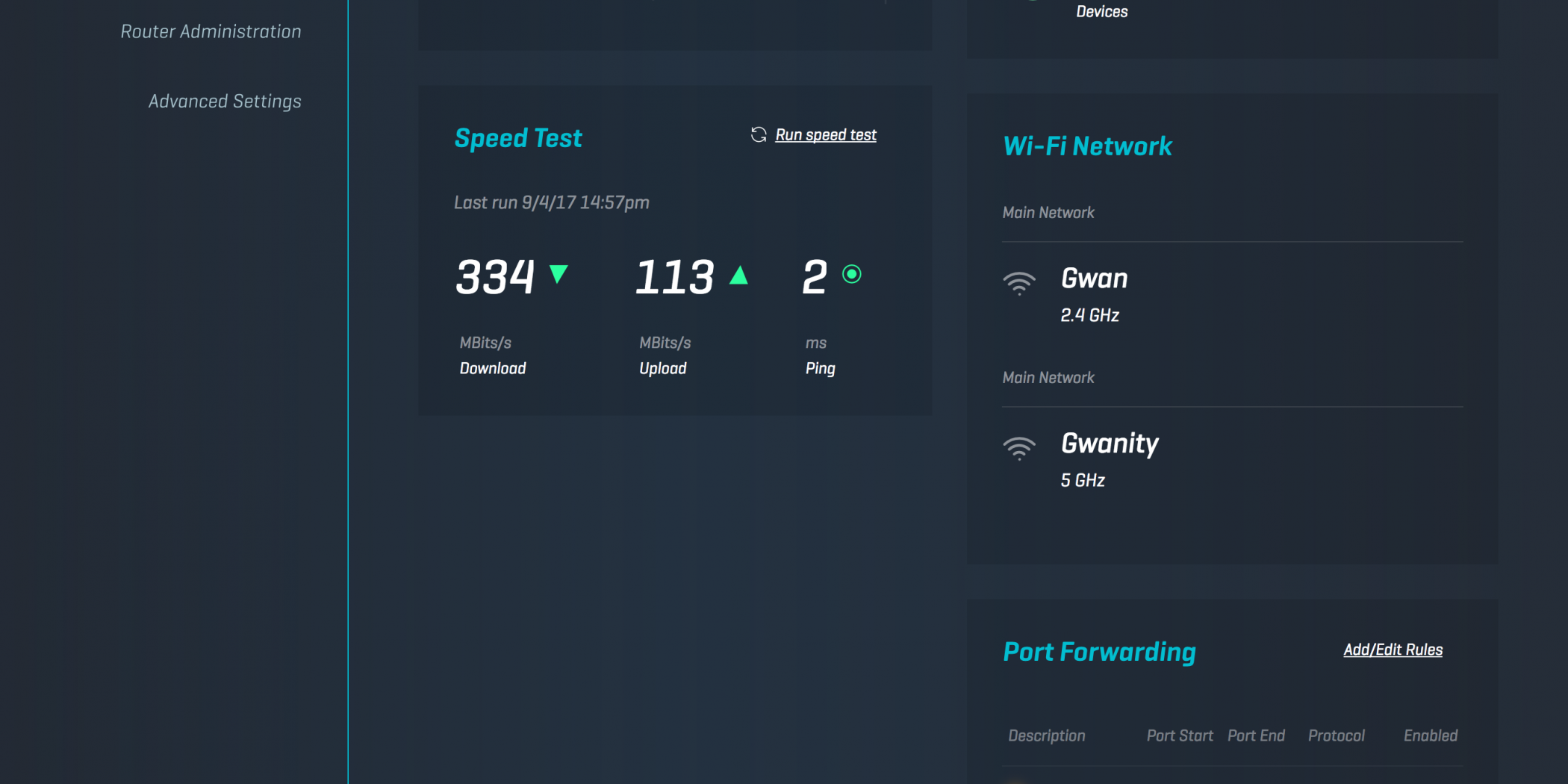
Task: Select the Gwanity network name
Action: click(x=1110, y=444)
